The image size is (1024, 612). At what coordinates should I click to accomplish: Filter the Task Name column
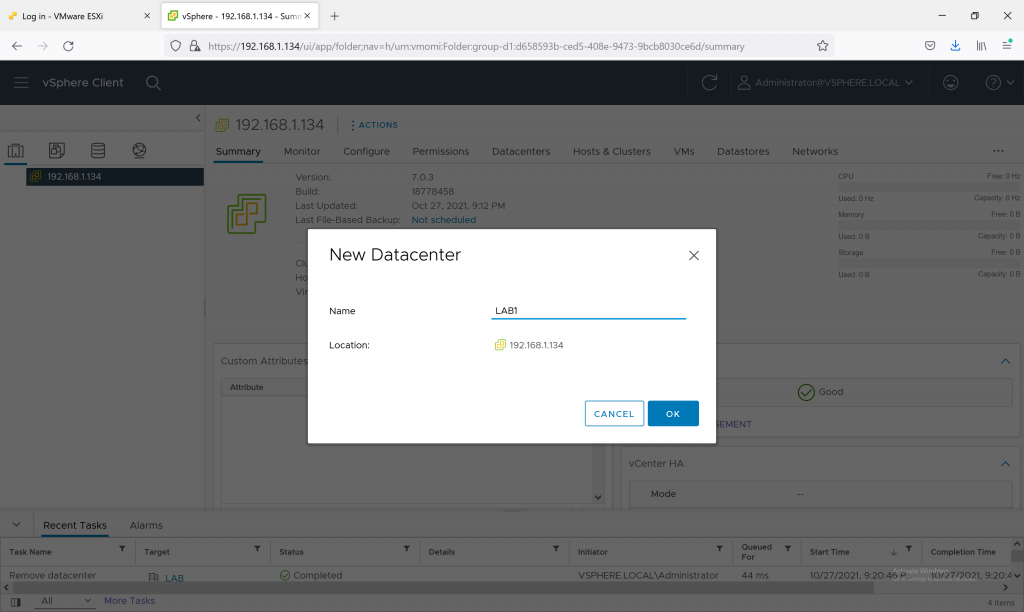pyautogui.click(x=122, y=549)
